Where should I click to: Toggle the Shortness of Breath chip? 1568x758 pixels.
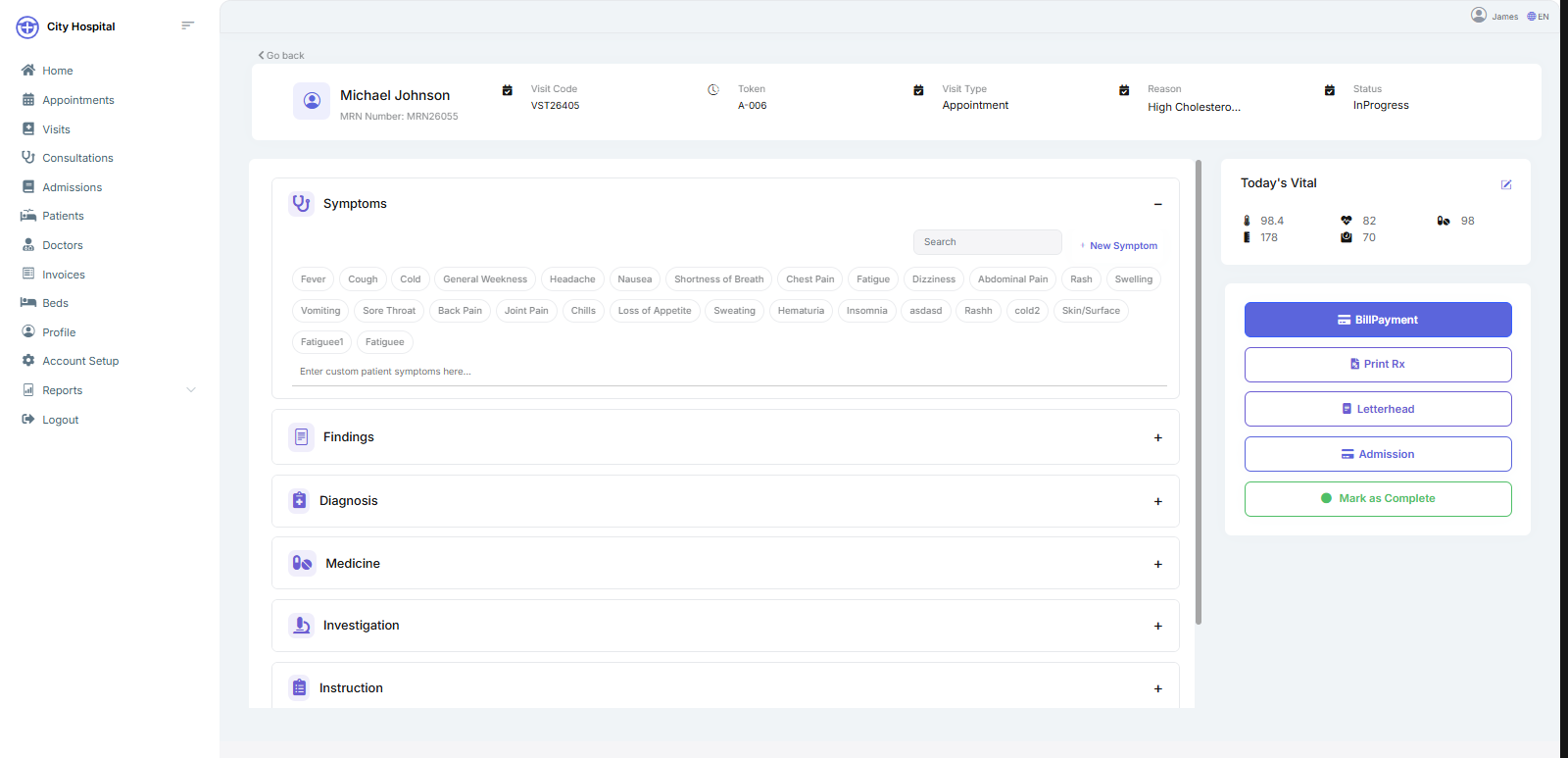718,279
